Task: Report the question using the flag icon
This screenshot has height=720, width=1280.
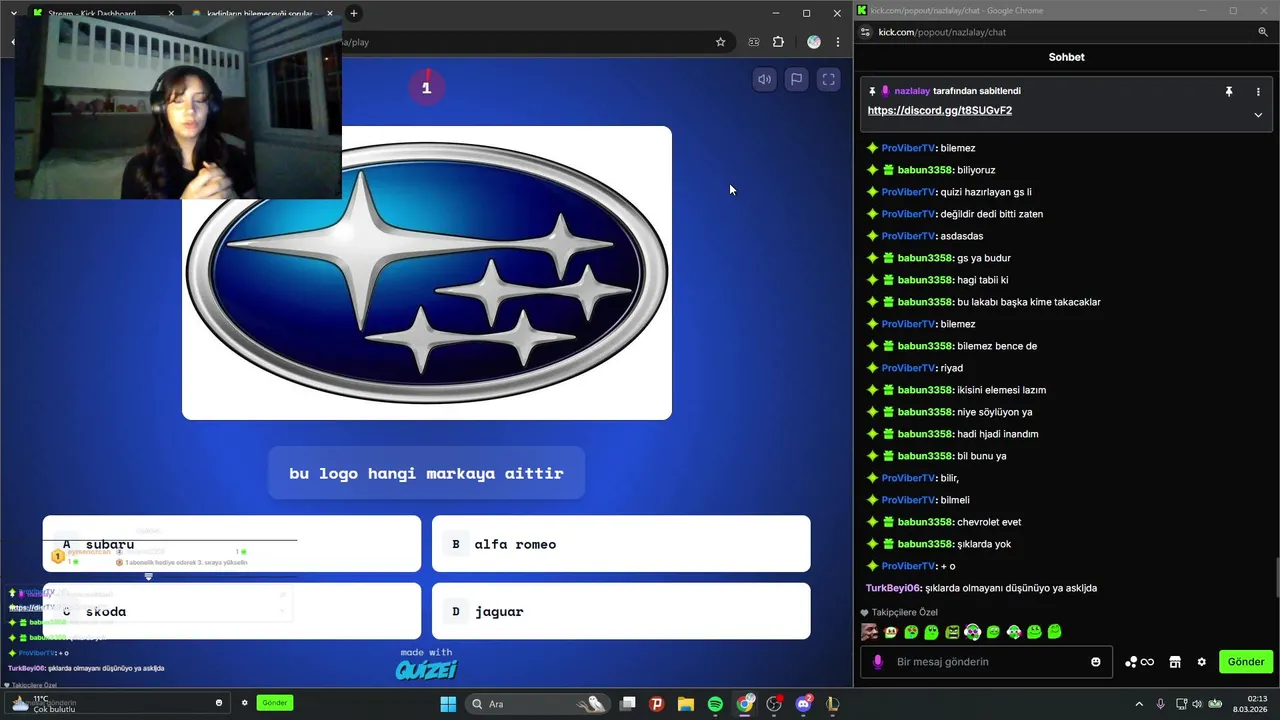Action: (796, 80)
